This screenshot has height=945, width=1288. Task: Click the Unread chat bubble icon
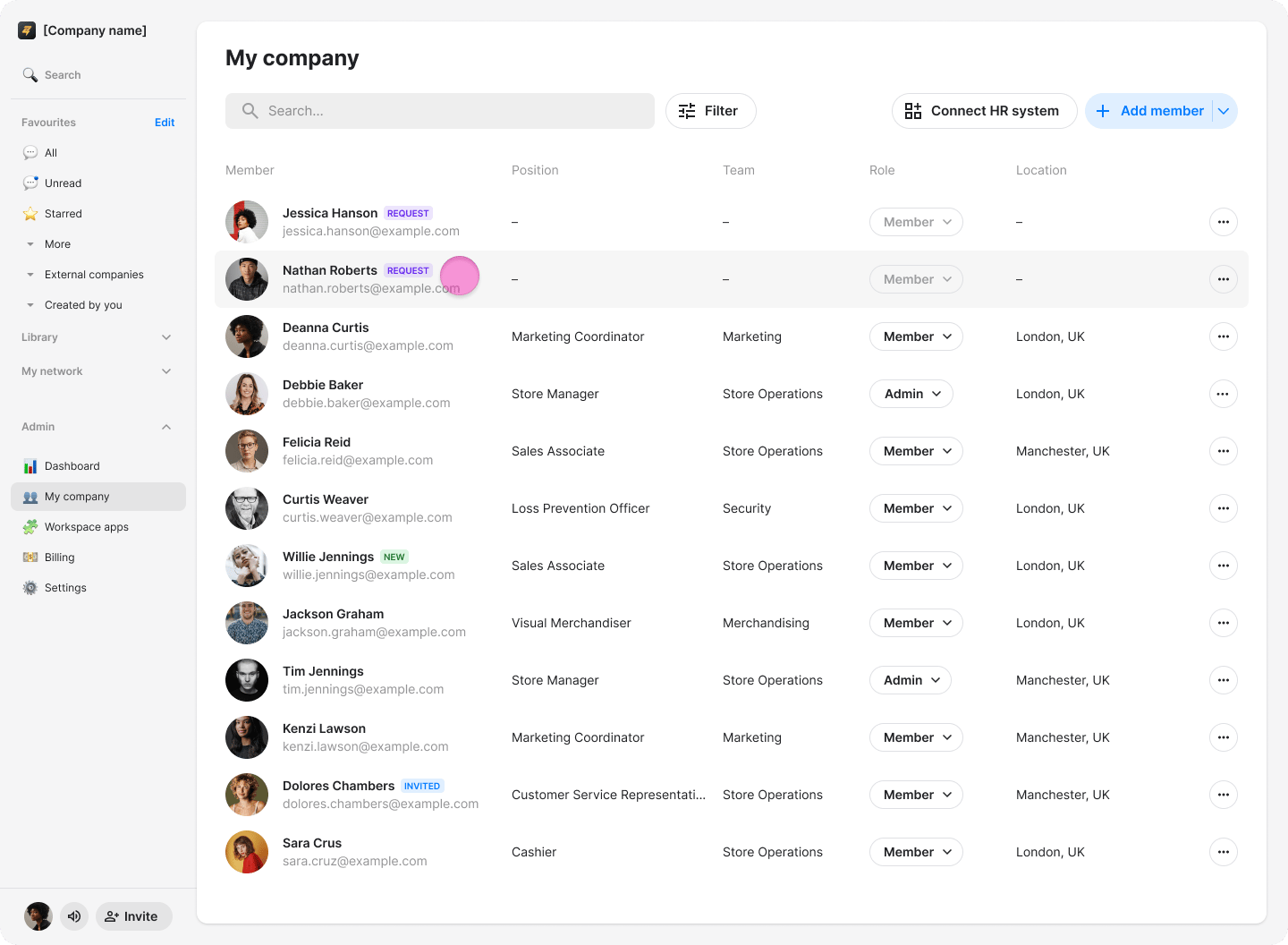pyautogui.click(x=30, y=183)
